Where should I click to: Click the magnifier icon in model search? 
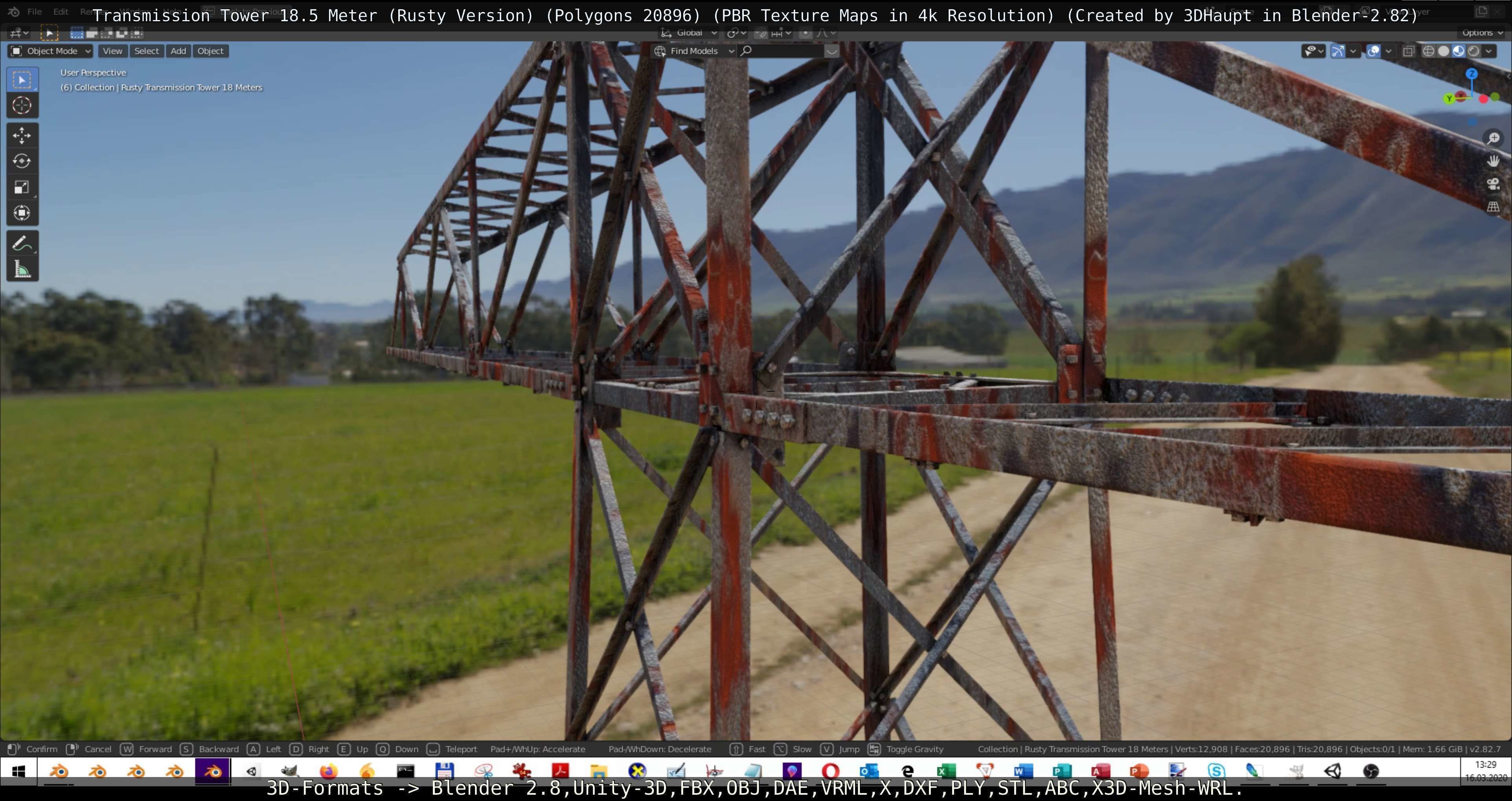(747, 51)
